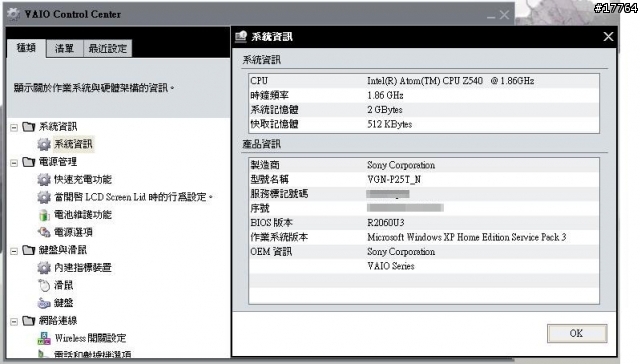Select the LCD Screen Lid 行為設定 item
640x364 pixels.
pyautogui.click(x=133, y=197)
